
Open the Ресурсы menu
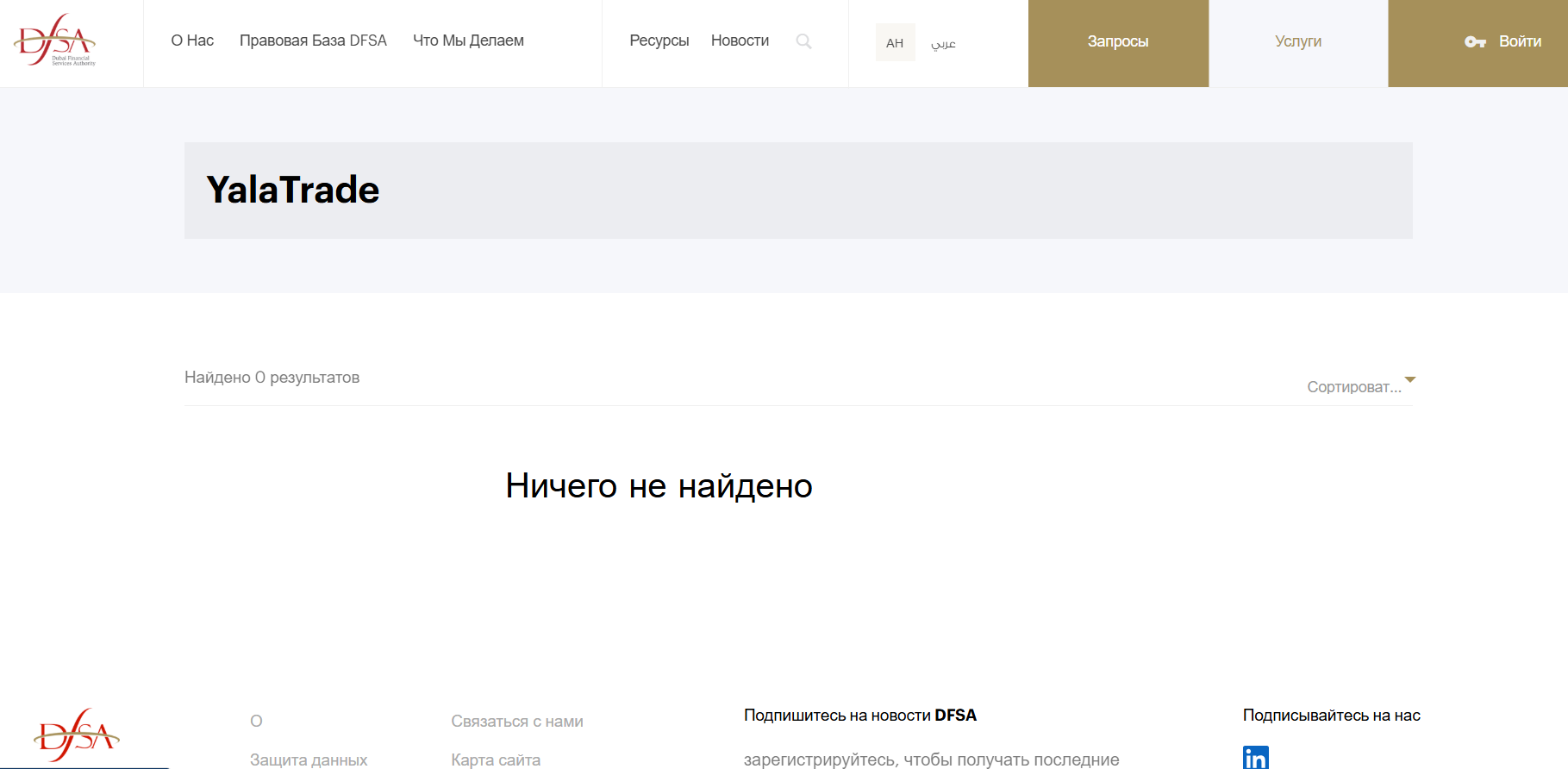659,41
